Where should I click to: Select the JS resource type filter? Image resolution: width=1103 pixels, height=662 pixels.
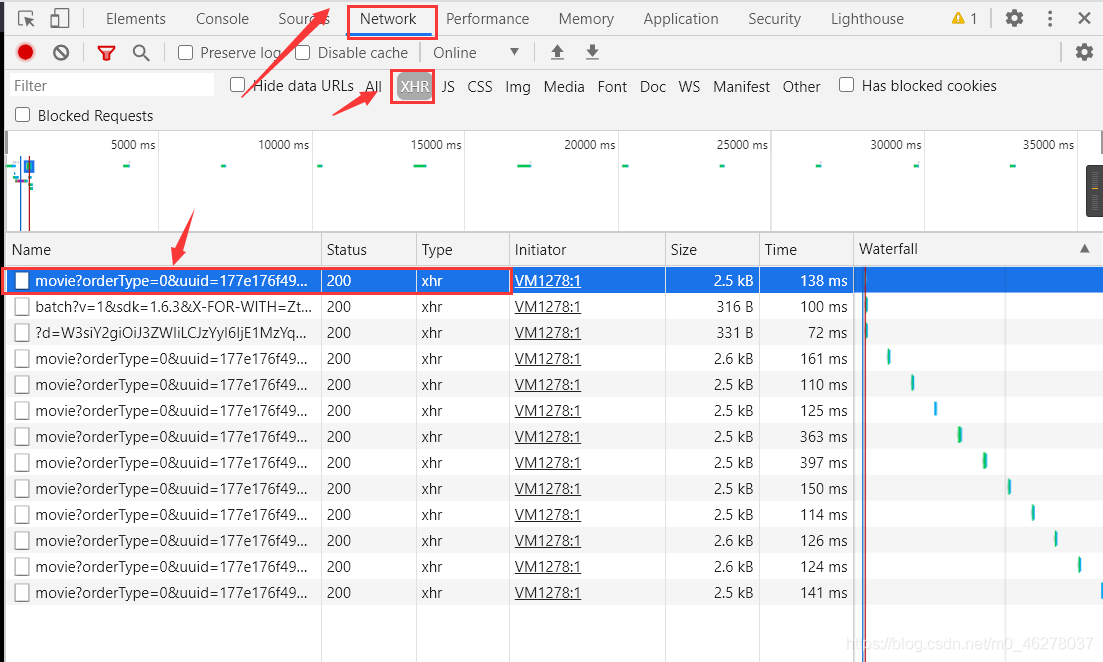(x=448, y=87)
